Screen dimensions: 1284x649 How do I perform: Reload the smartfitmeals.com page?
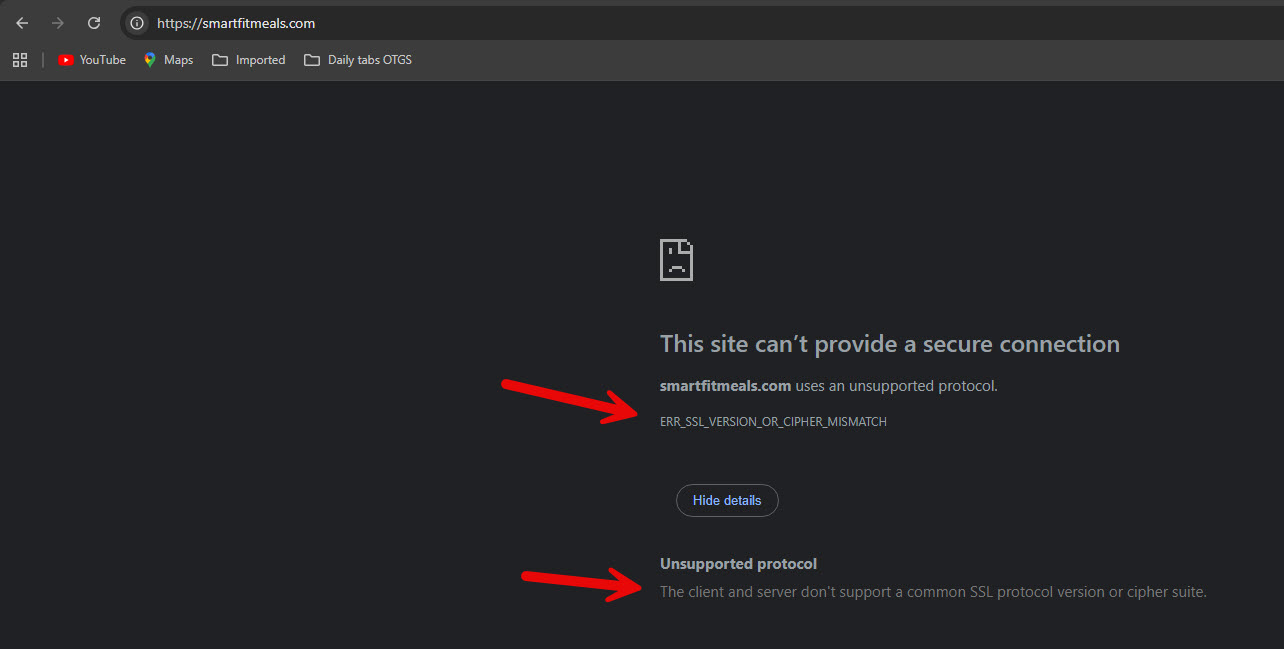[x=94, y=23]
